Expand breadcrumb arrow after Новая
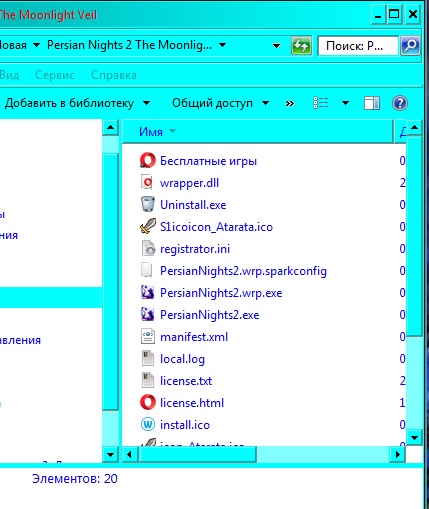Viewport: 429px width, 509px height. (x=37, y=45)
